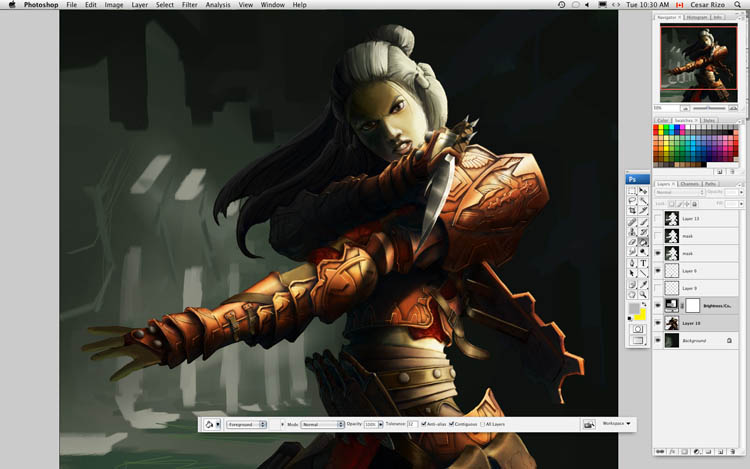Screen dimensions: 750x469
Task: Switch to the Styles tab
Action: coord(709,120)
